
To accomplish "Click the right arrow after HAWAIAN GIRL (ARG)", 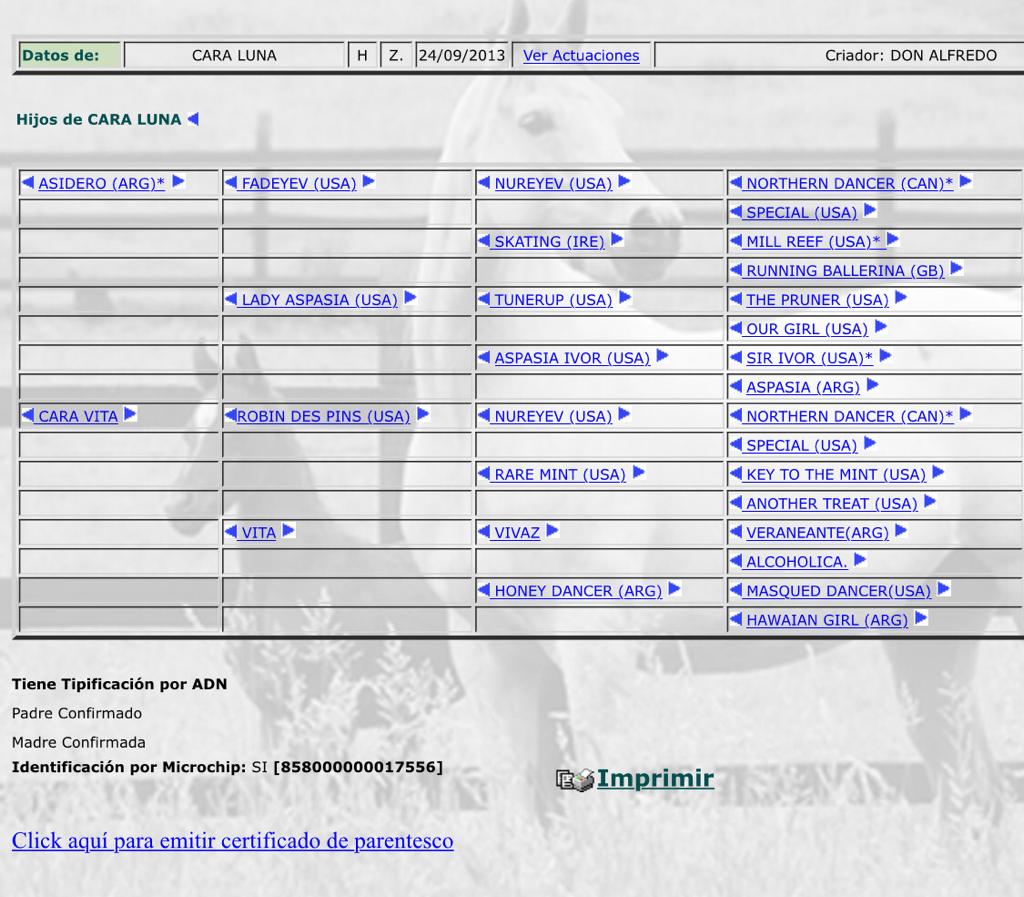I will coord(921,619).
